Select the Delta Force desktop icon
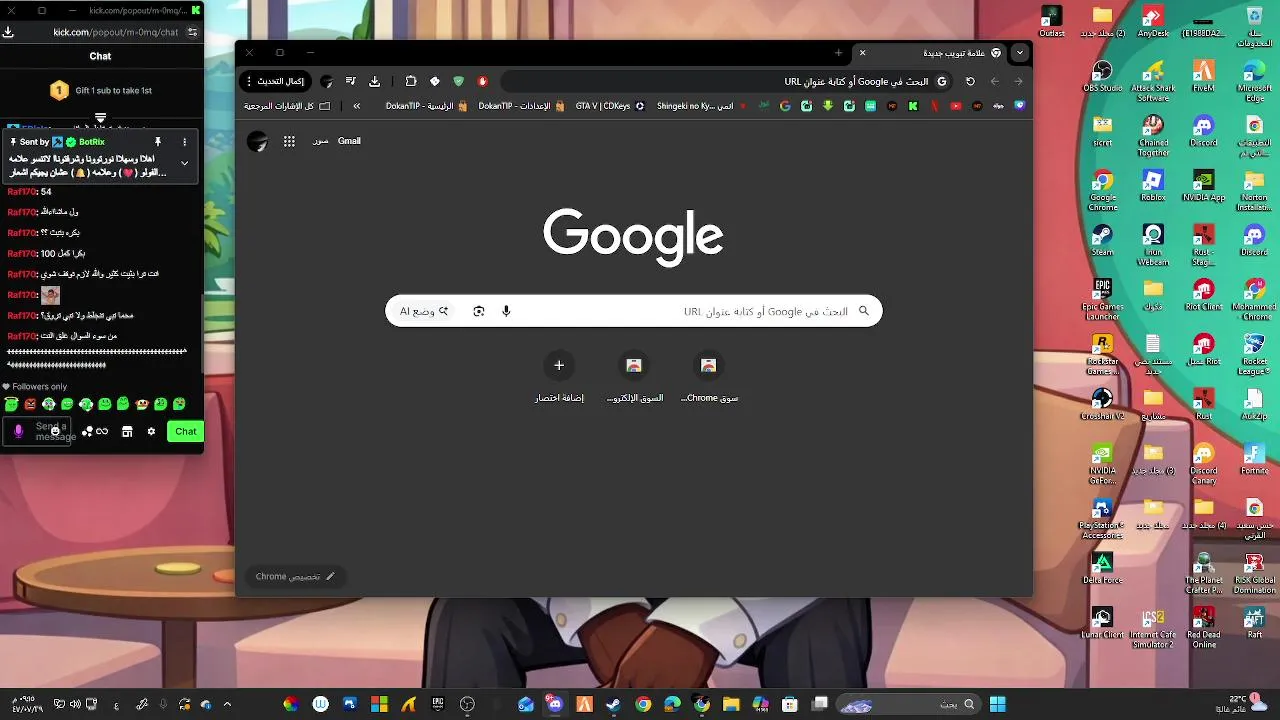This screenshot has width=1280, height=720. (1102, 568)
